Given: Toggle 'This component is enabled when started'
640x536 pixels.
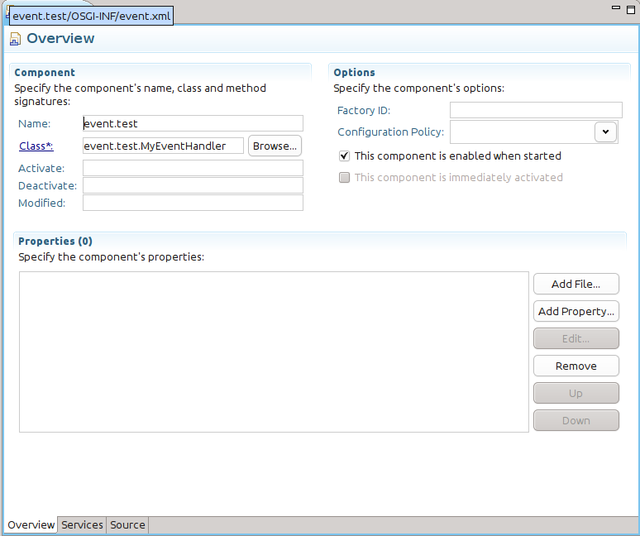Looking at the screenshot, I should (x=345, y=156).
